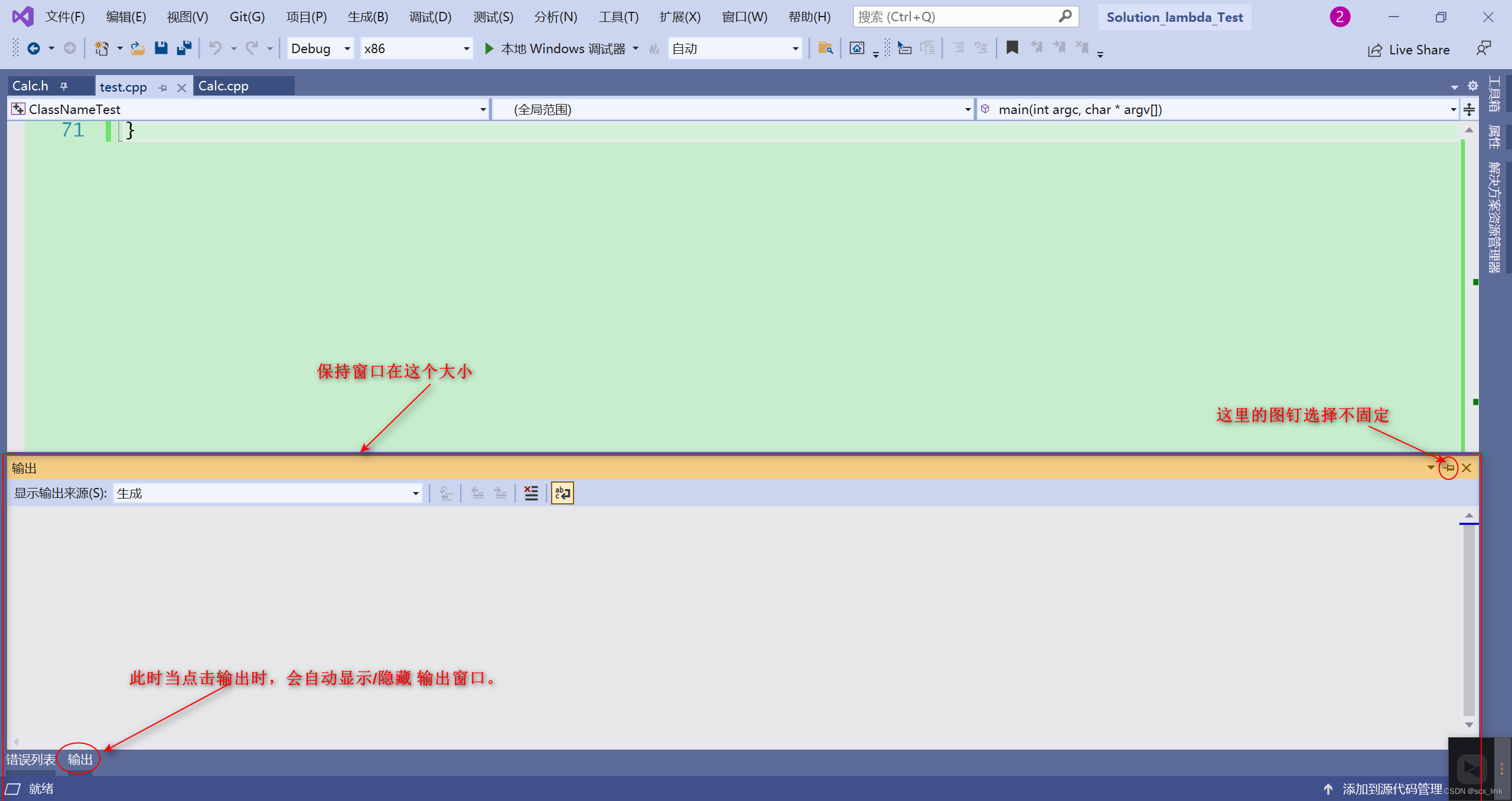Toggle auto-hide pin on Output panel
The height and width of the screenshot is (801, 1512).
[x=1448, y=468]
